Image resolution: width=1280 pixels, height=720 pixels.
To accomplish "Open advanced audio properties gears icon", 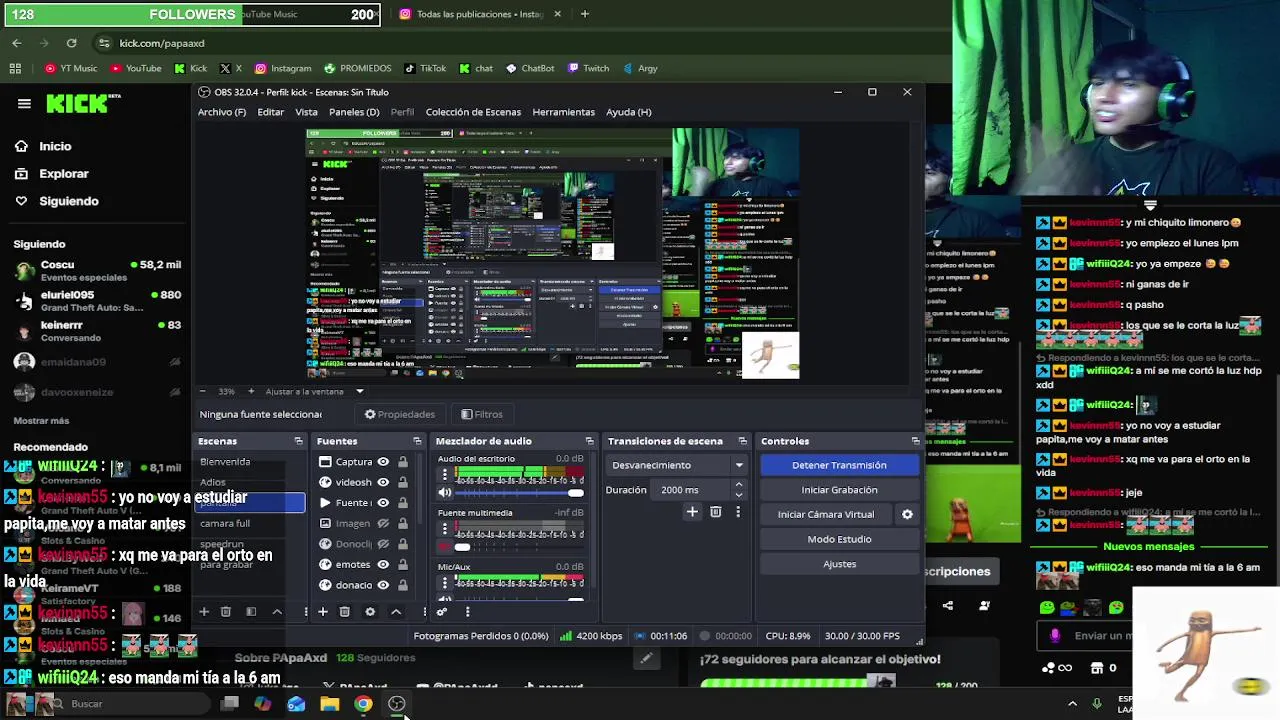I will tap(442, 612).
